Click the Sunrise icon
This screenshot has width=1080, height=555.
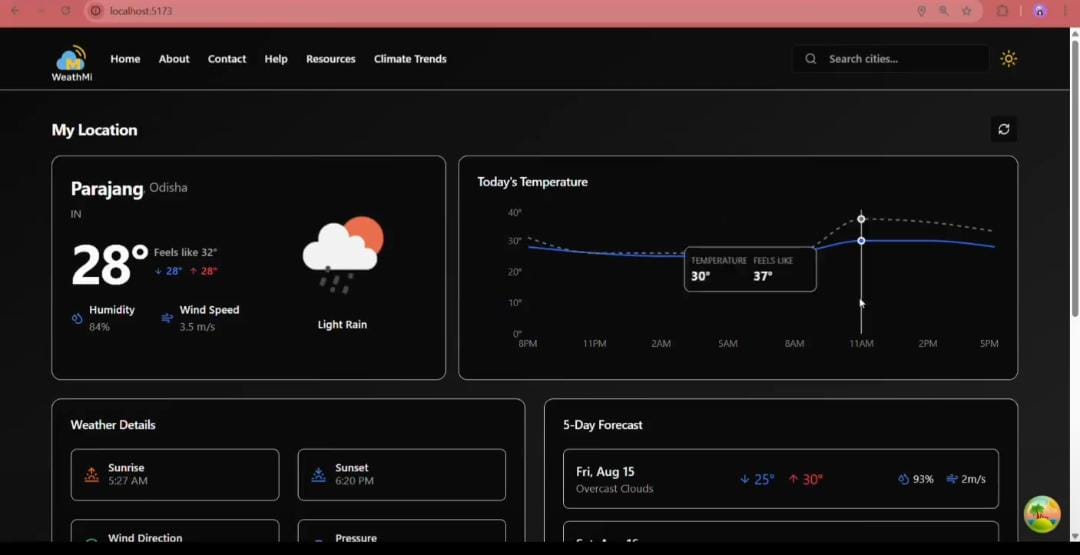click(x=91, y=474)
